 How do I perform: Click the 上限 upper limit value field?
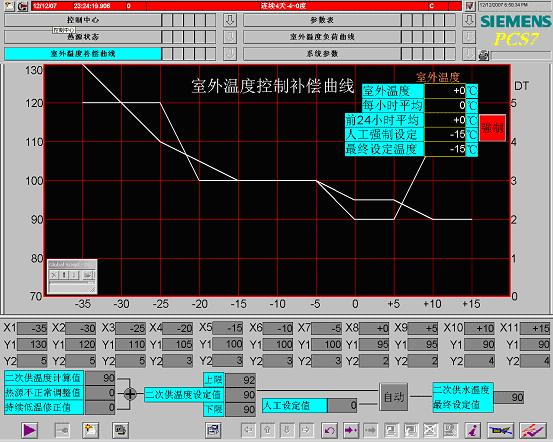pos(241,380)
